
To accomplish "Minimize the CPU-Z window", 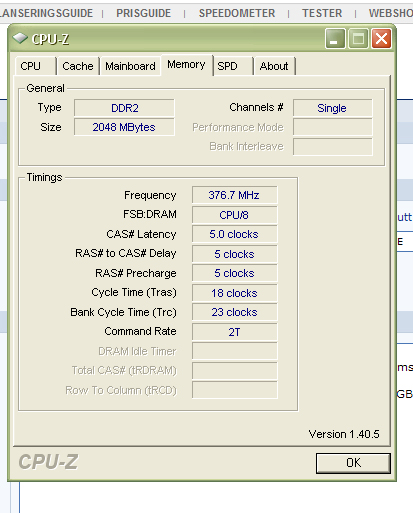I will (x=335, y=39).
